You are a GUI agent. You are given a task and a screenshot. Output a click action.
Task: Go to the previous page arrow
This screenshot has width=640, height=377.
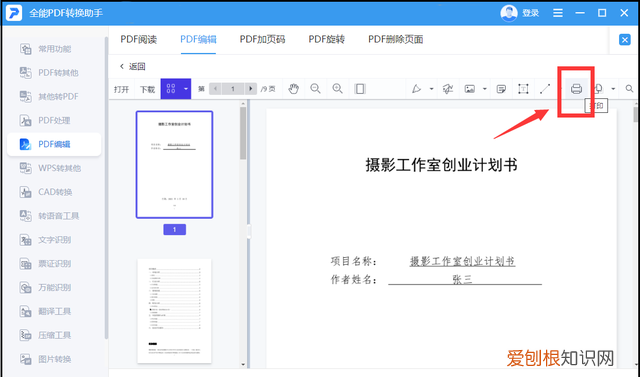(215, 89)
